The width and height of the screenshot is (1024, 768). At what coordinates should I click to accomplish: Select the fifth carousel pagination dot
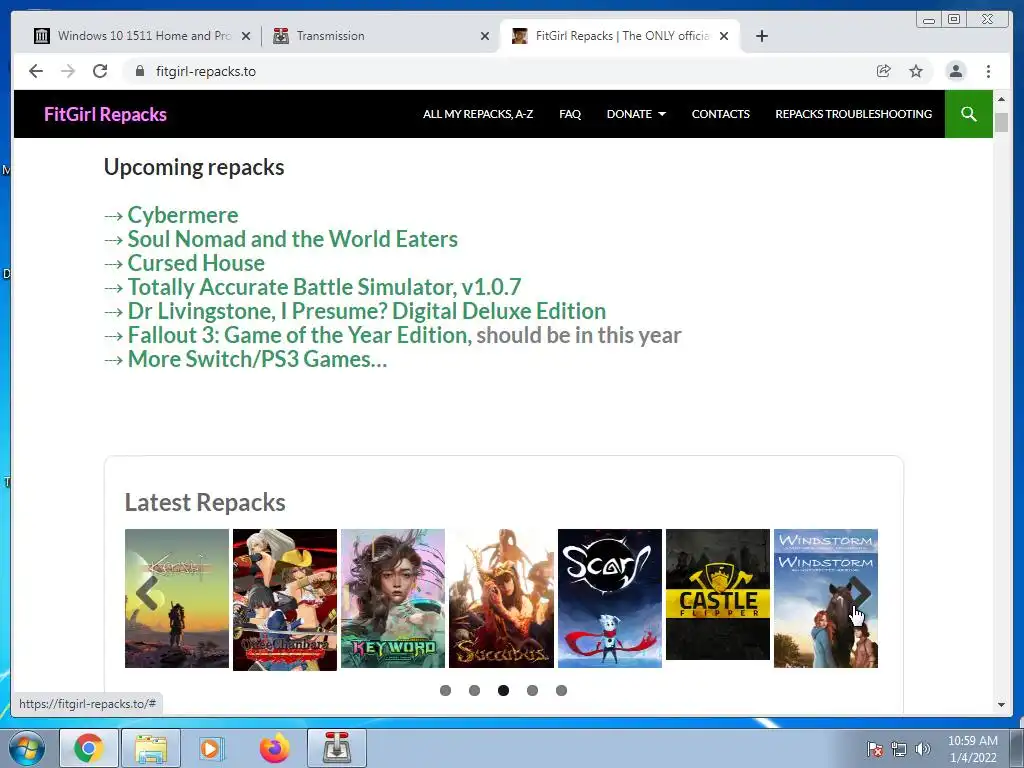(x=562, y=690)
